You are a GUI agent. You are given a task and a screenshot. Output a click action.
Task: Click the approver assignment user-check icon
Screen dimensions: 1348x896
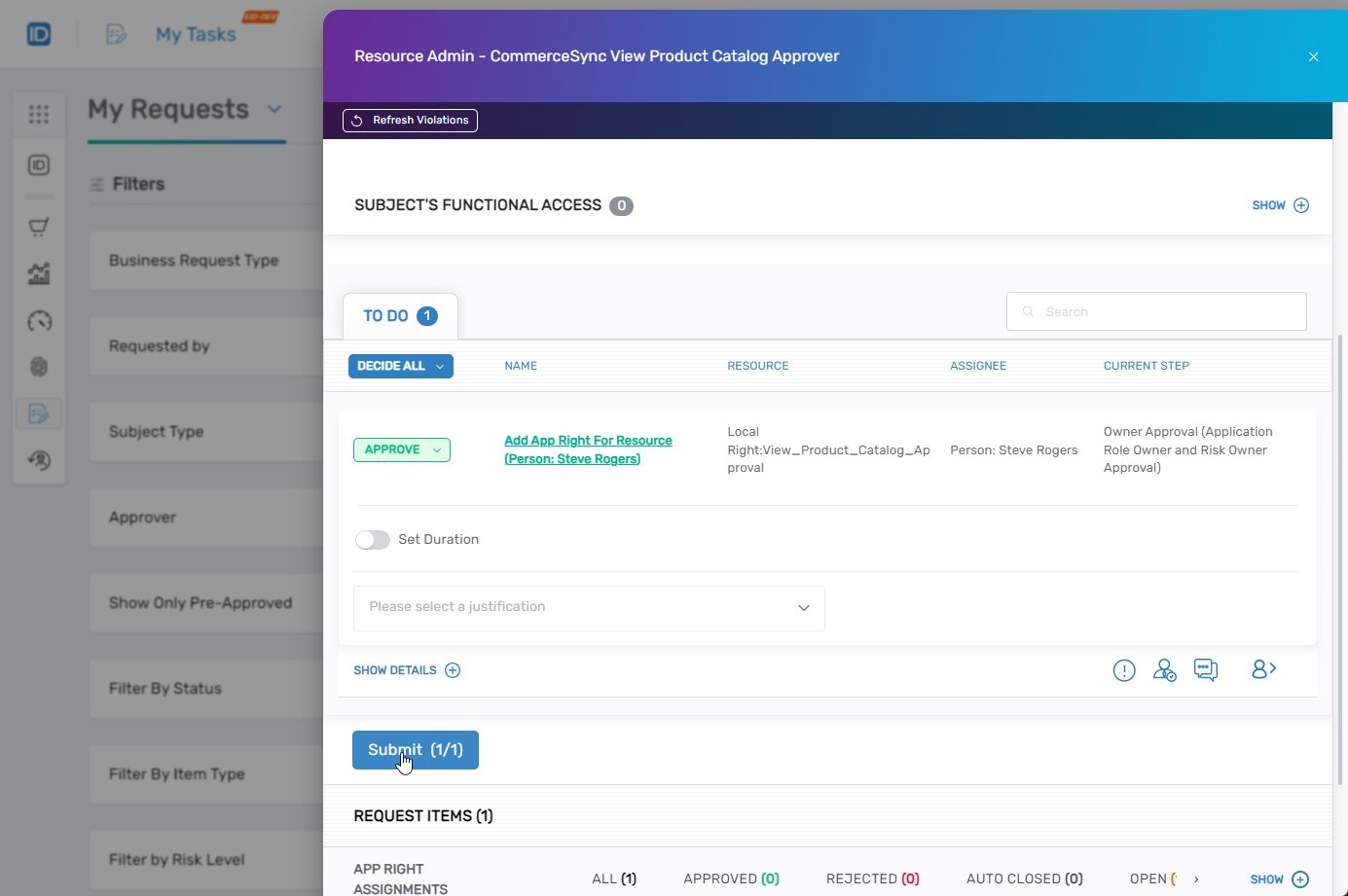click(x=1164, y=669)
